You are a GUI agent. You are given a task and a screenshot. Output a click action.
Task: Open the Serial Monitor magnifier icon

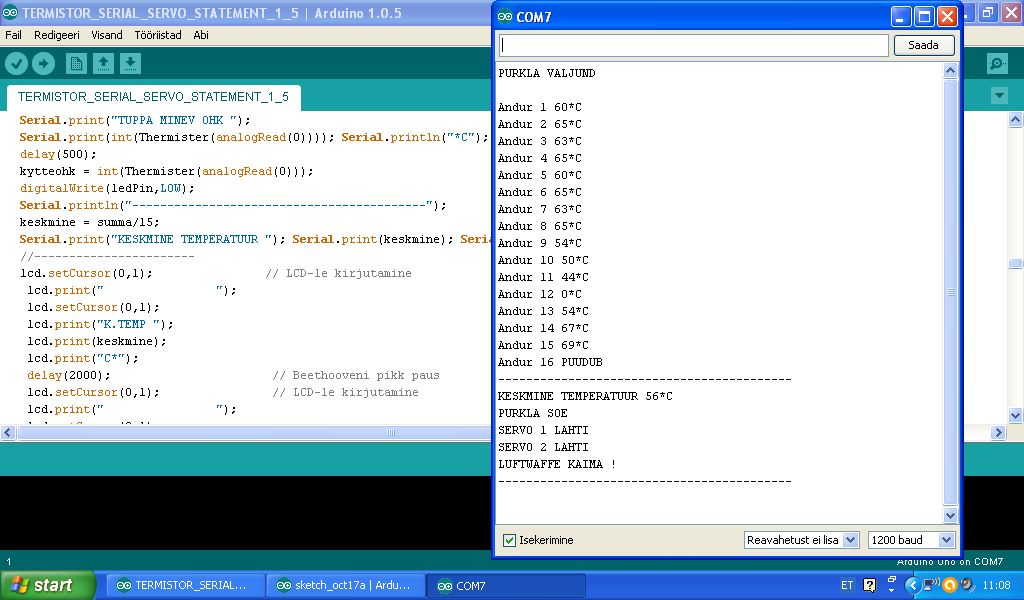tap(996, 64)
